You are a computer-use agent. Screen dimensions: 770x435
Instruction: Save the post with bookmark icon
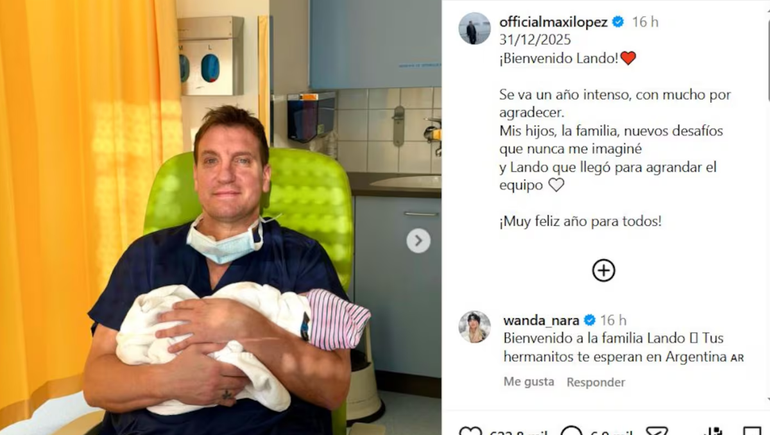[752, 431]
